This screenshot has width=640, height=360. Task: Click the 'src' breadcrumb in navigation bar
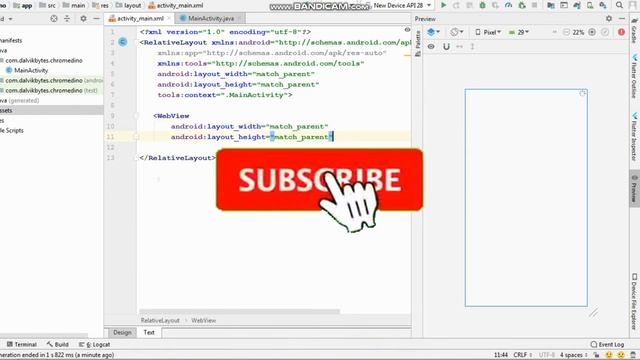(47, 5)
